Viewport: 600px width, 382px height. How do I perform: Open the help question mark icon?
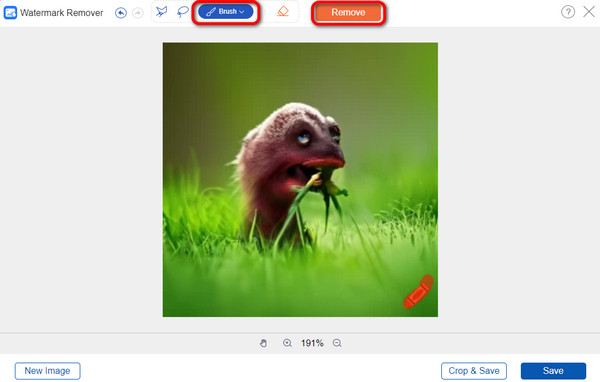[568, 12]
